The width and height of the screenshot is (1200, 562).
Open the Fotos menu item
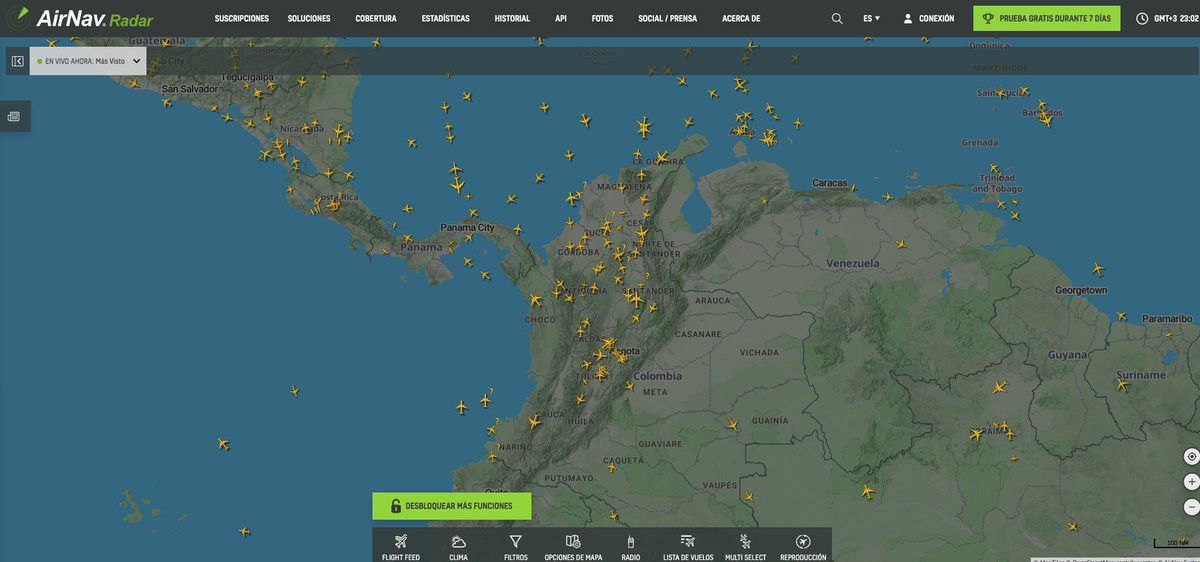[602, 18]
